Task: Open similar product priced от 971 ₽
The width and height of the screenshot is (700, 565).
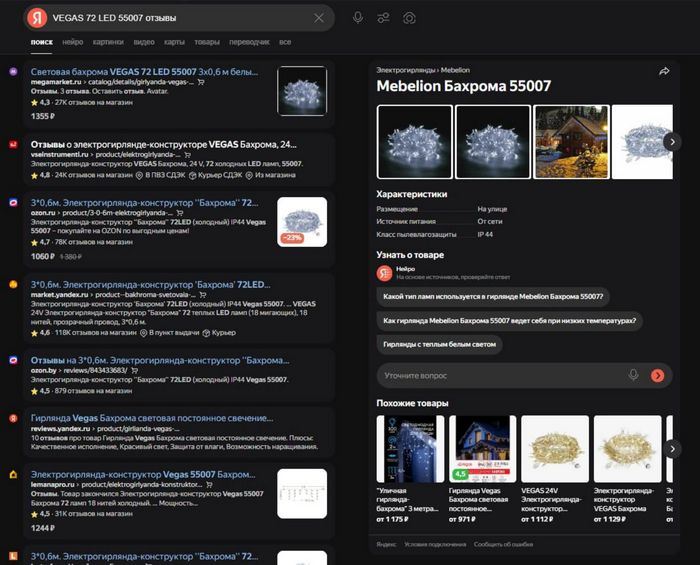Action: click(x=483, y=464)
